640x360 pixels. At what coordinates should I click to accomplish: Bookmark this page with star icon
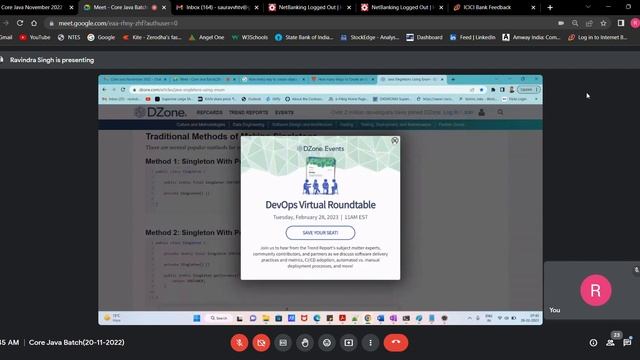coord(603,23)
